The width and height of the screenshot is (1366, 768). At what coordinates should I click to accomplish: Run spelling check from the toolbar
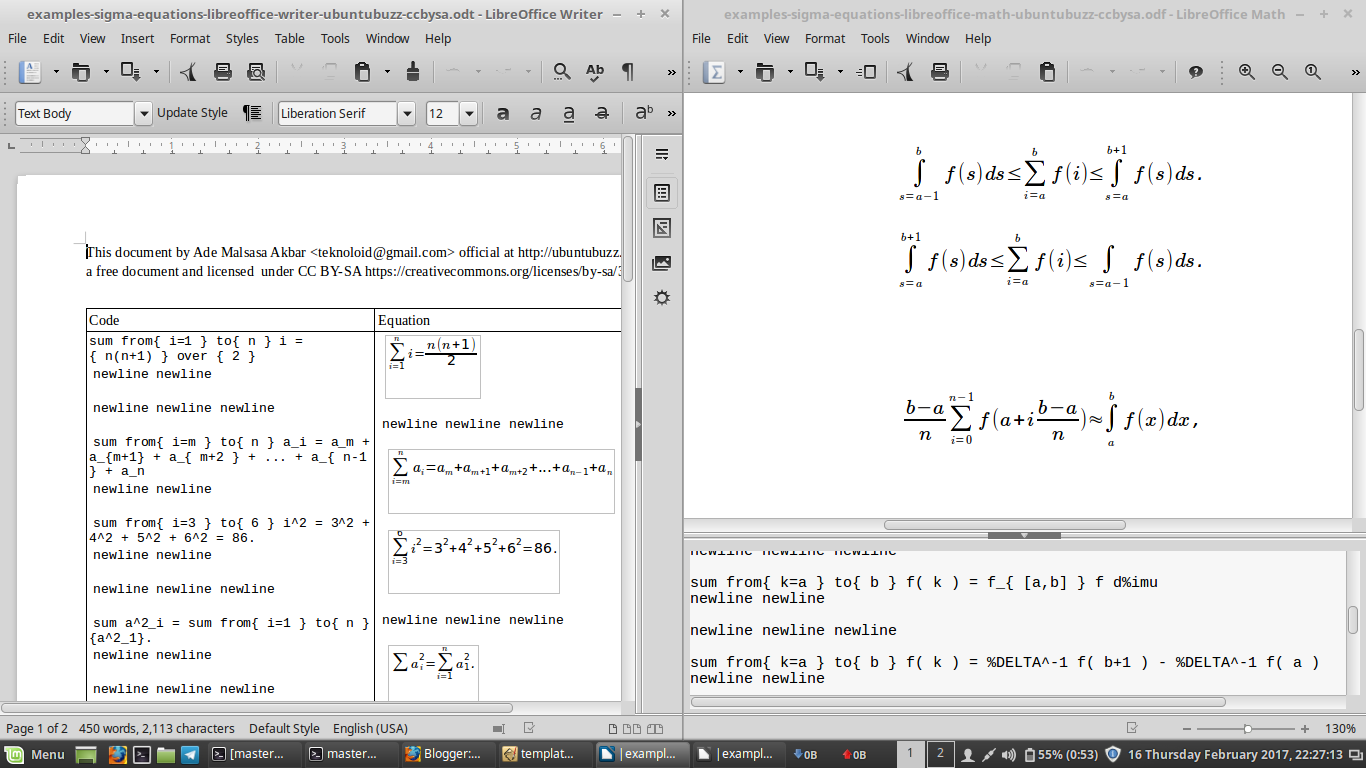pos(594,71)
